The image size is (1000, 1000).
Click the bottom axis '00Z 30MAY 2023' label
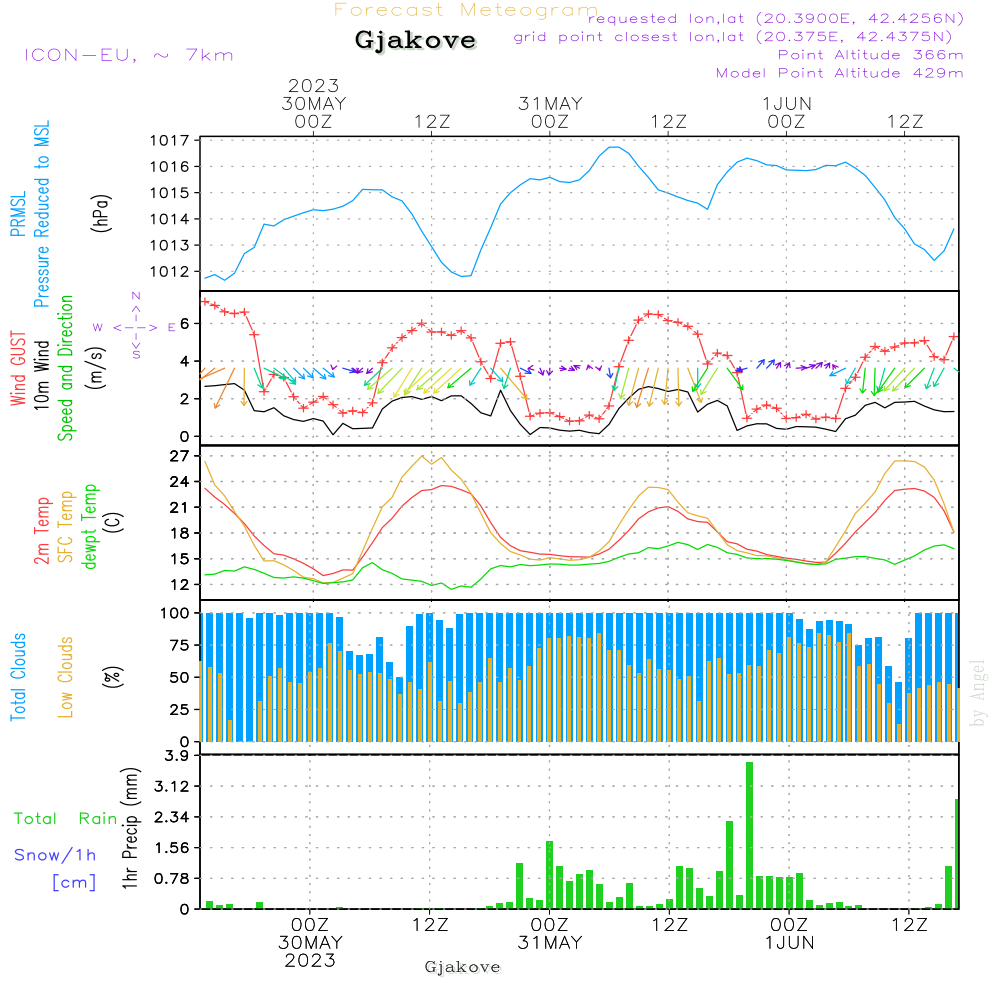(310, 943)
